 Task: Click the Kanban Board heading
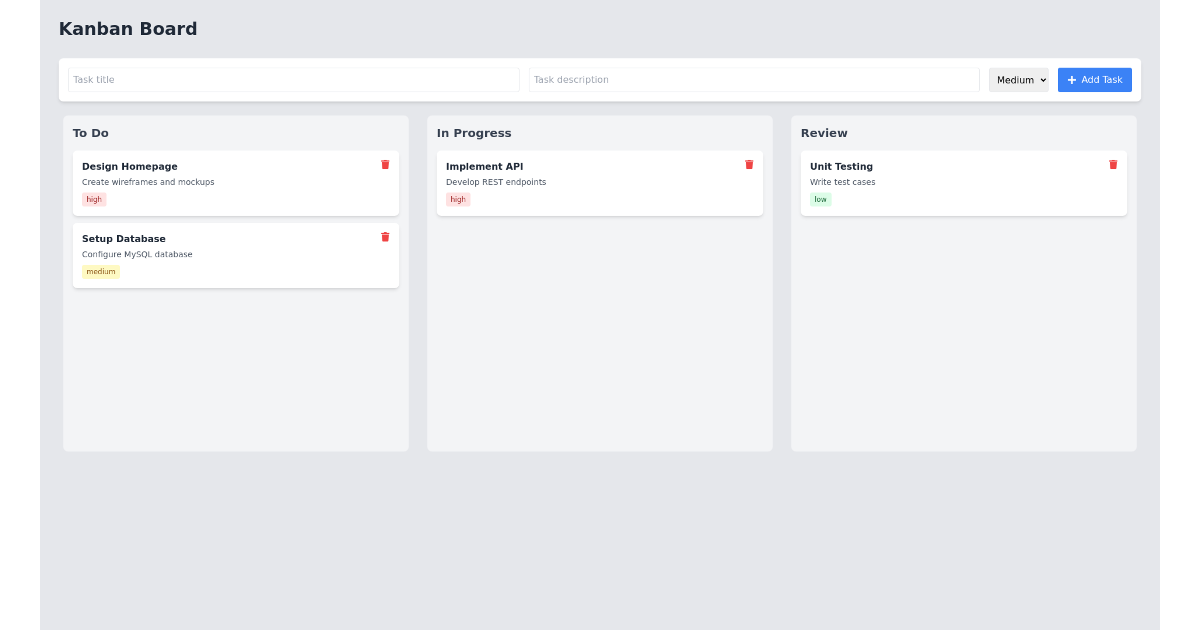point(128,29)
